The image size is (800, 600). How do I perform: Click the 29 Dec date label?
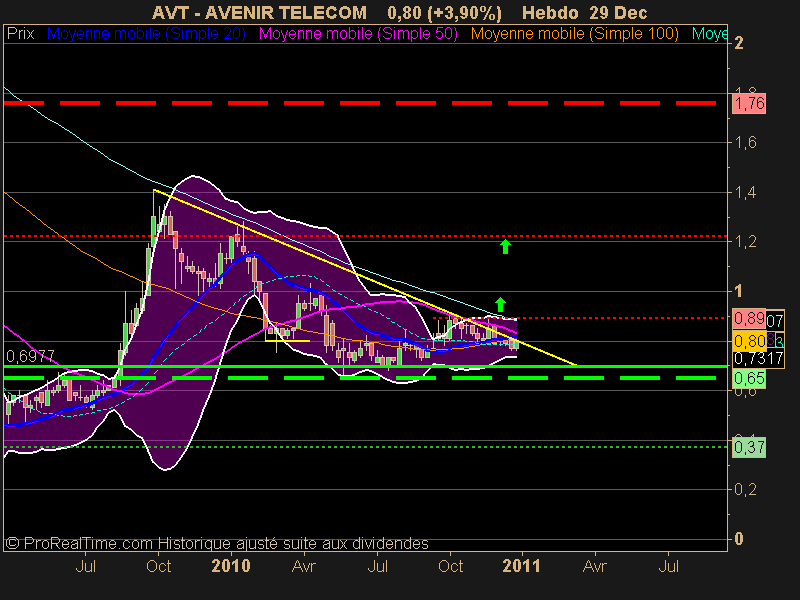click(618, 13)
